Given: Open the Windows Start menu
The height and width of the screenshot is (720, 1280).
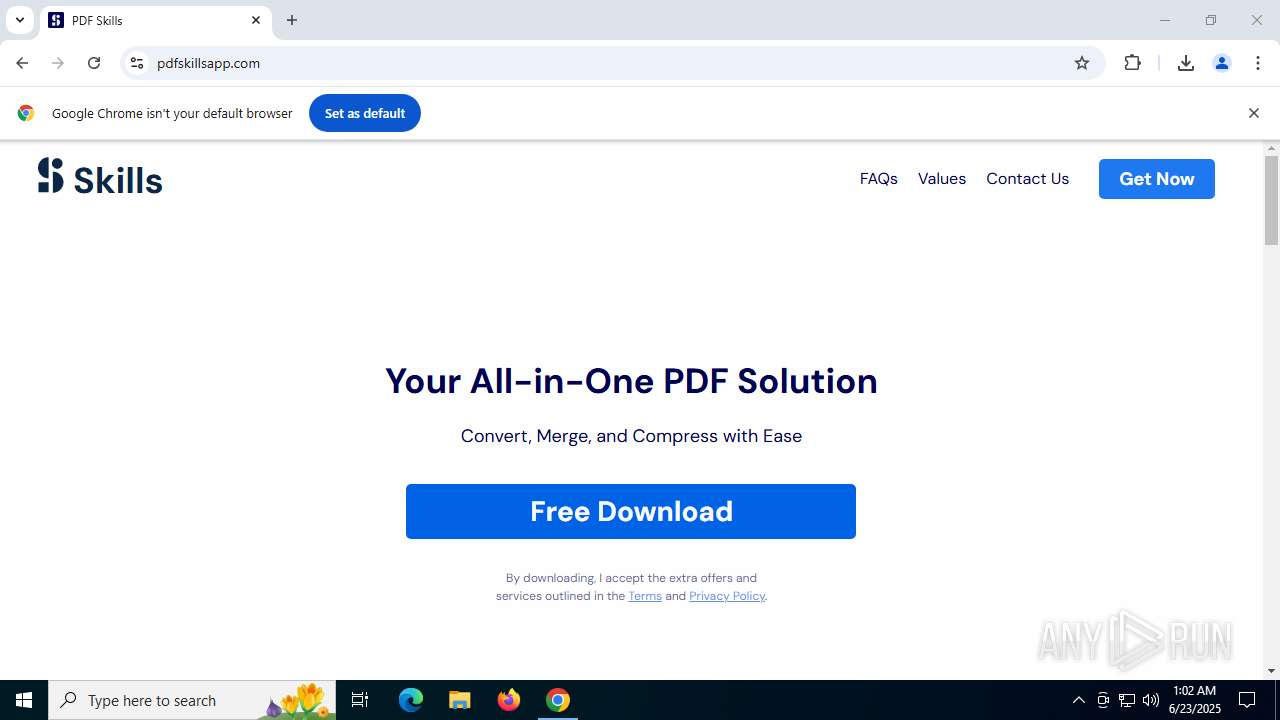Looking at the screenshot, I should [24, 700].
